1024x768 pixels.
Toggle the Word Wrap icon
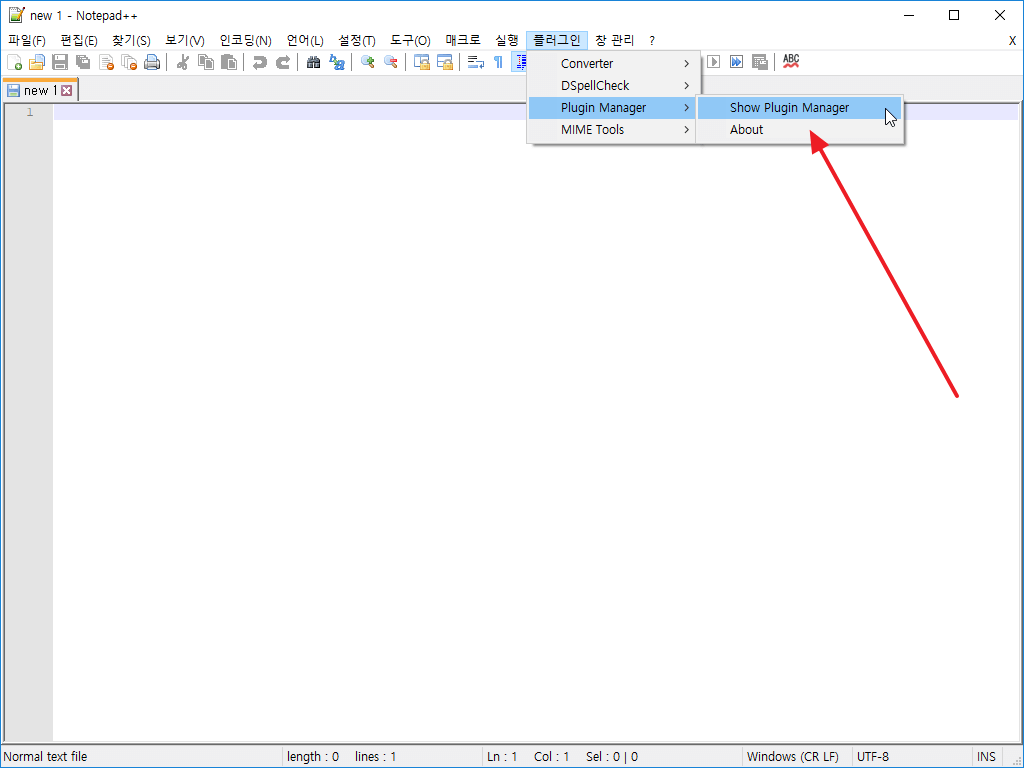click(x=475, y=62)
